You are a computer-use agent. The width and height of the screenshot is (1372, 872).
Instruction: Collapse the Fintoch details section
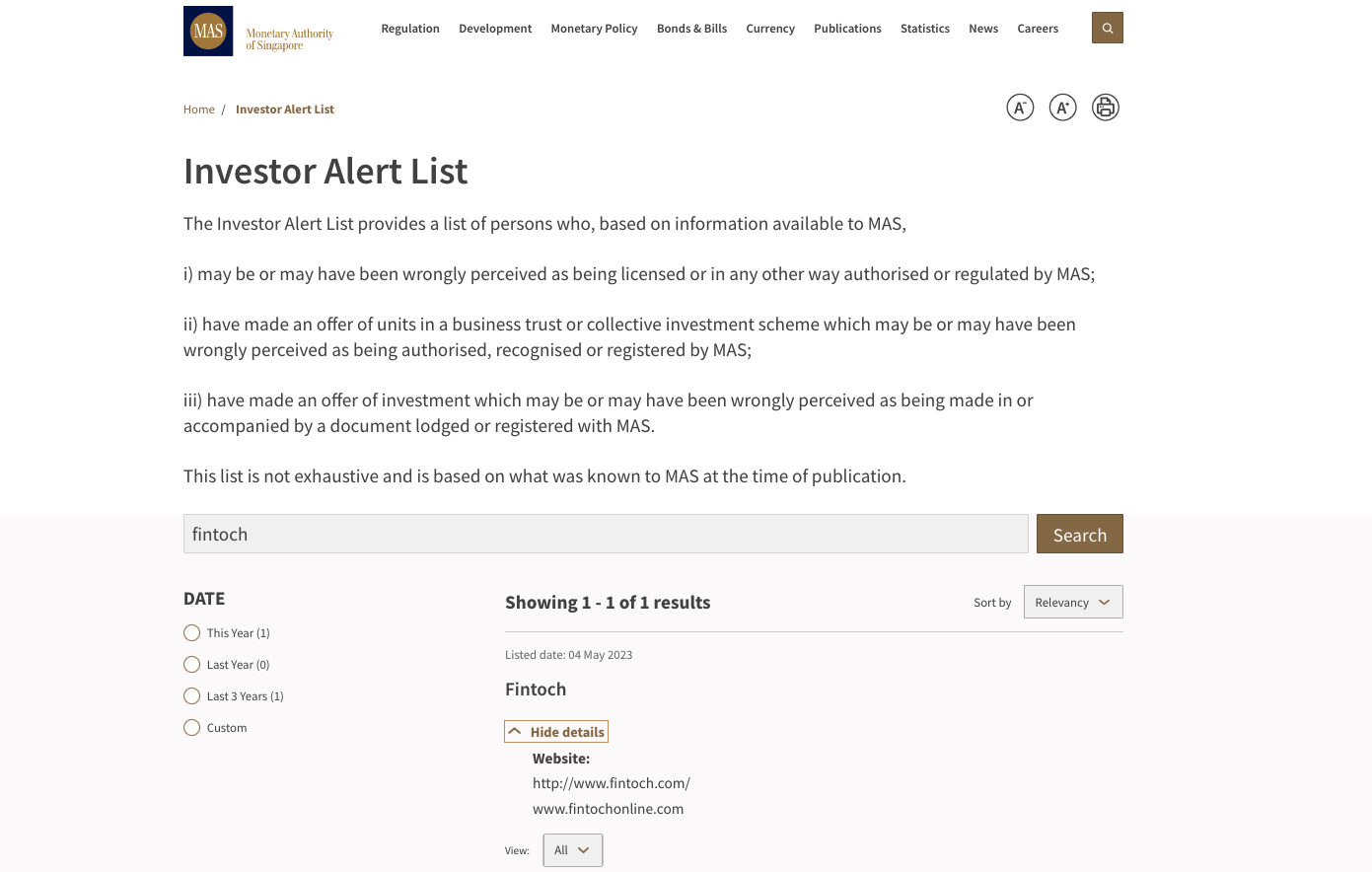[x=555, y=731]
